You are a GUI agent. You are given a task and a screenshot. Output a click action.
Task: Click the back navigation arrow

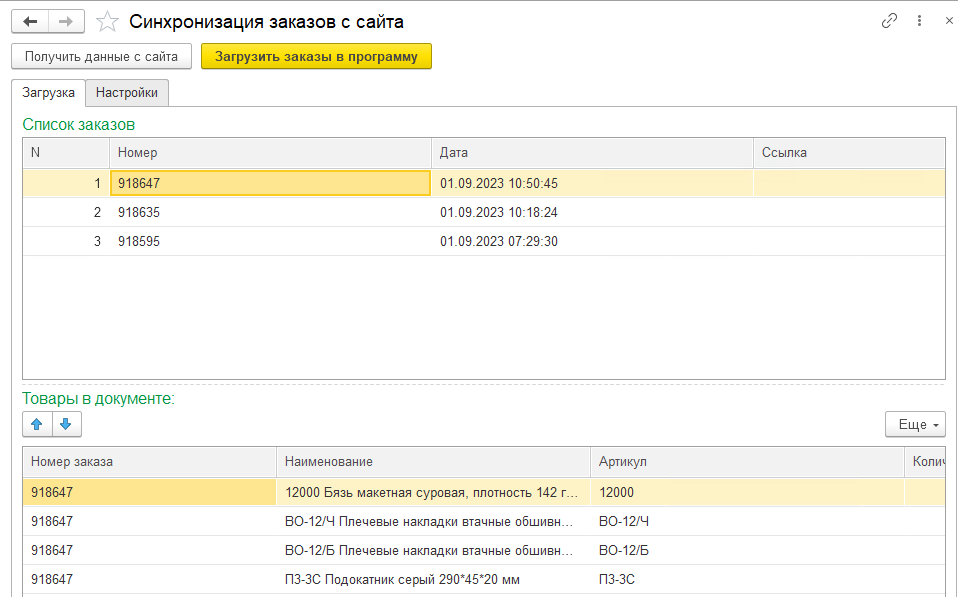click(29, 21)
